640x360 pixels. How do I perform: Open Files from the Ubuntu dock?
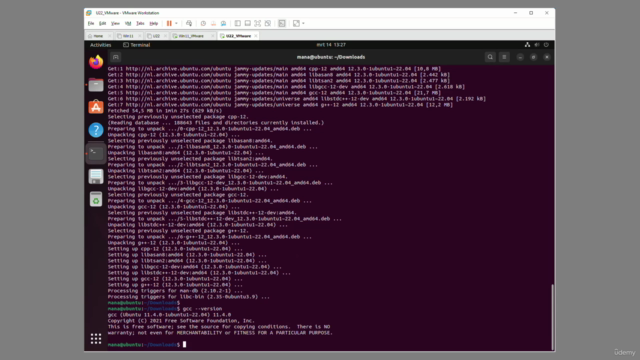coord(96,85)
